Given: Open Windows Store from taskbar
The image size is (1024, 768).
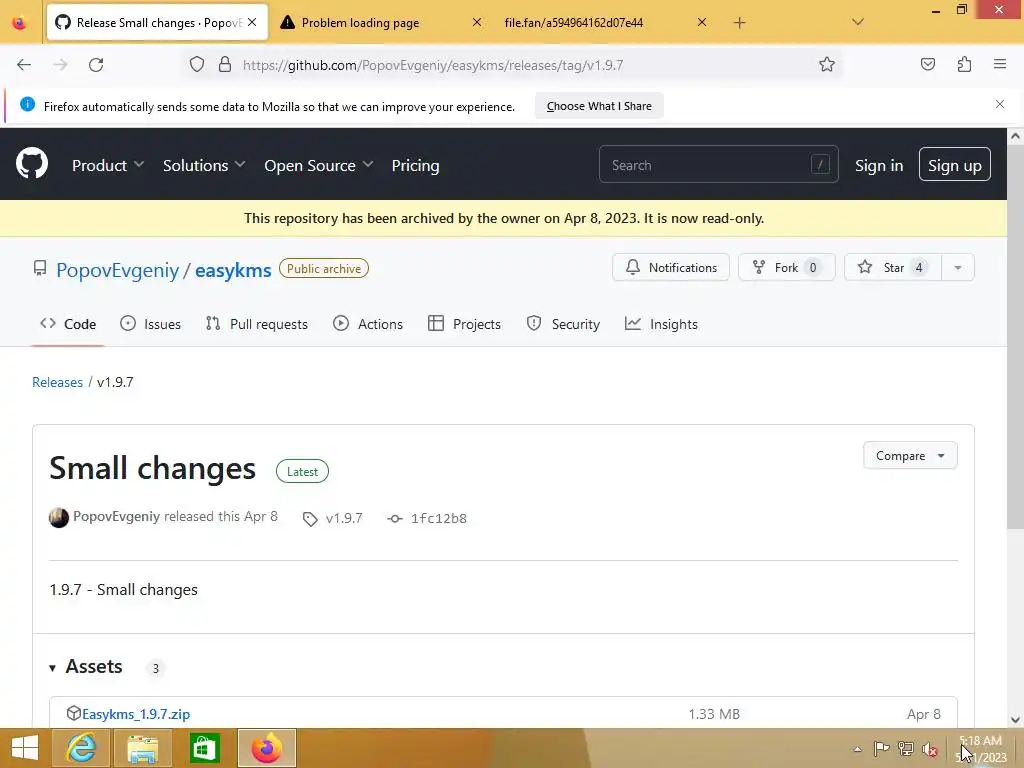Looking at the screenshot, I should tap(204, 748).
